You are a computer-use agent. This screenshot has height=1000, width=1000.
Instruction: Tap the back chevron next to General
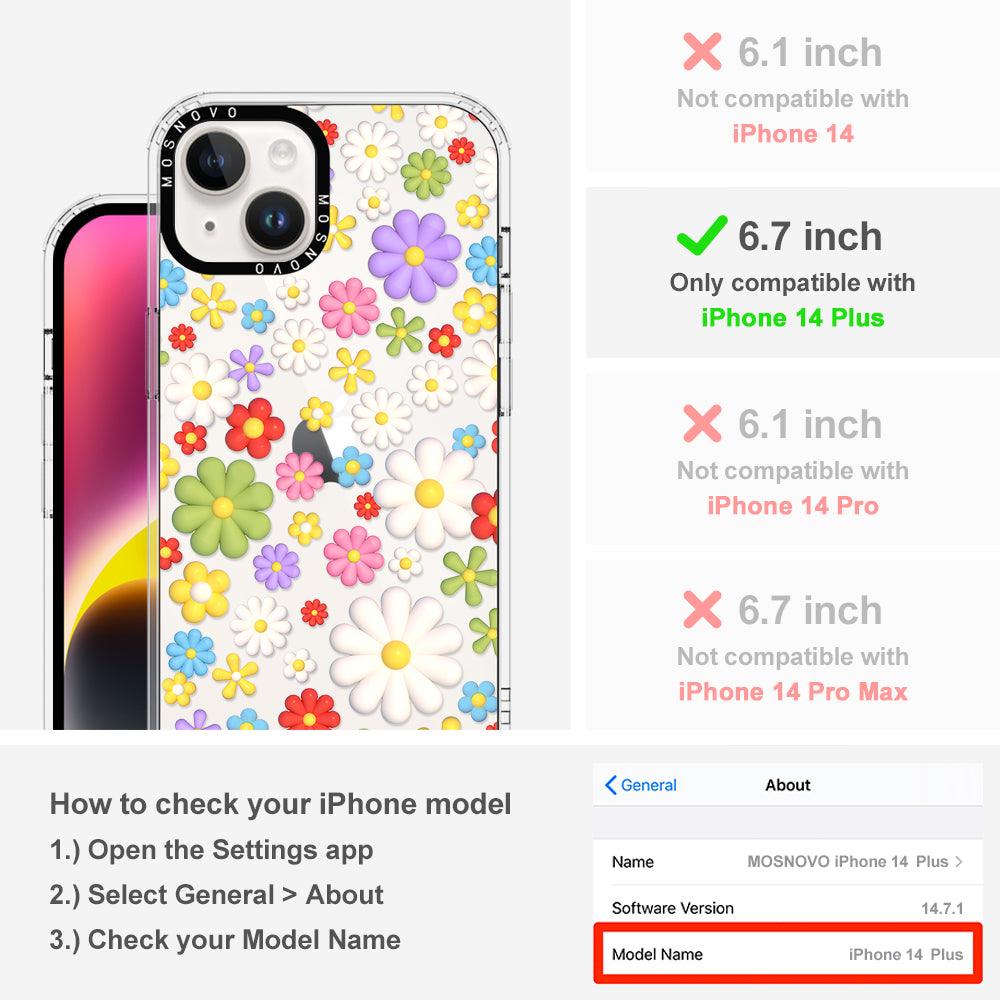click(x=610, y=785)
